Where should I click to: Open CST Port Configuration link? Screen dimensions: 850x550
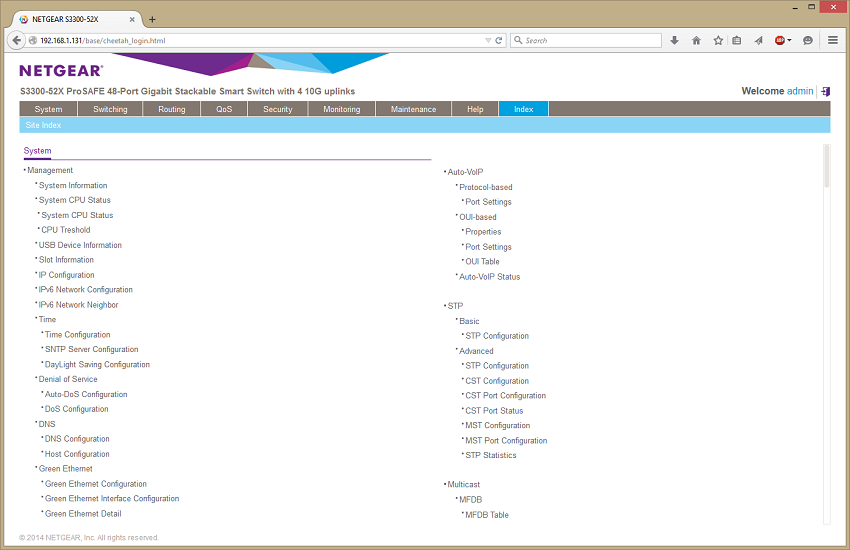coord(506,396)
